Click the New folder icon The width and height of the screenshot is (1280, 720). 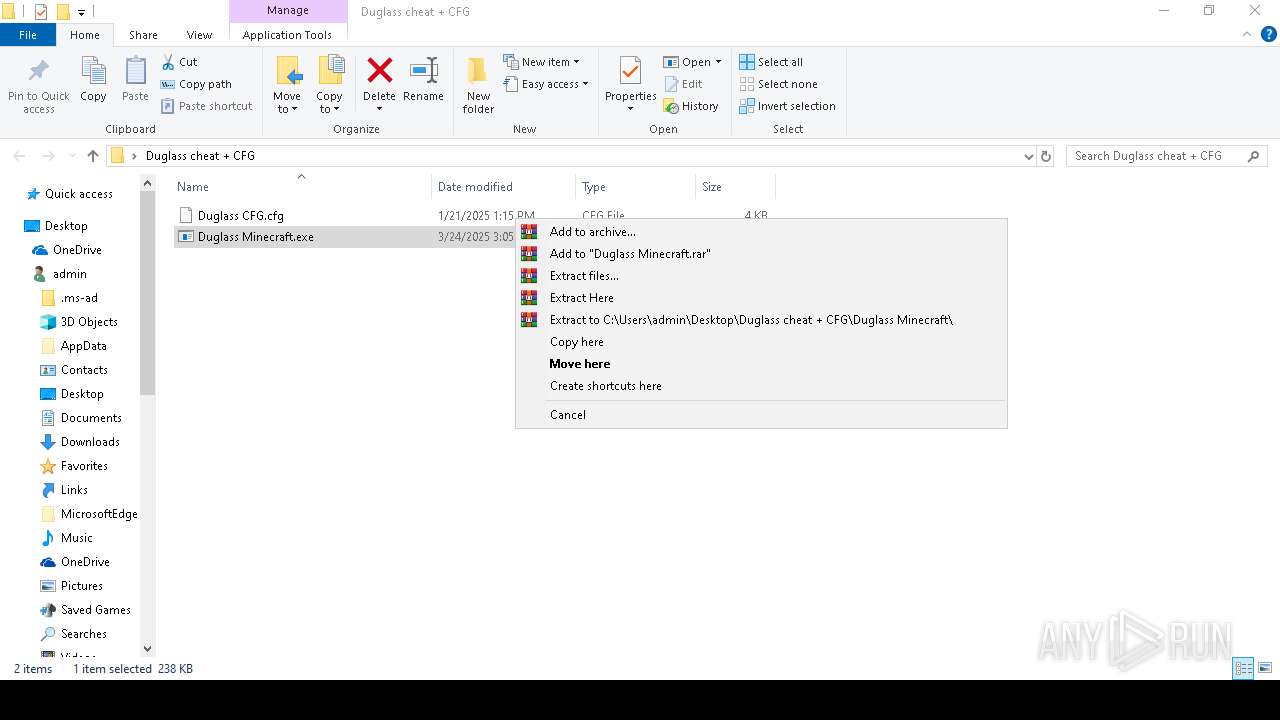pos(478,70)
